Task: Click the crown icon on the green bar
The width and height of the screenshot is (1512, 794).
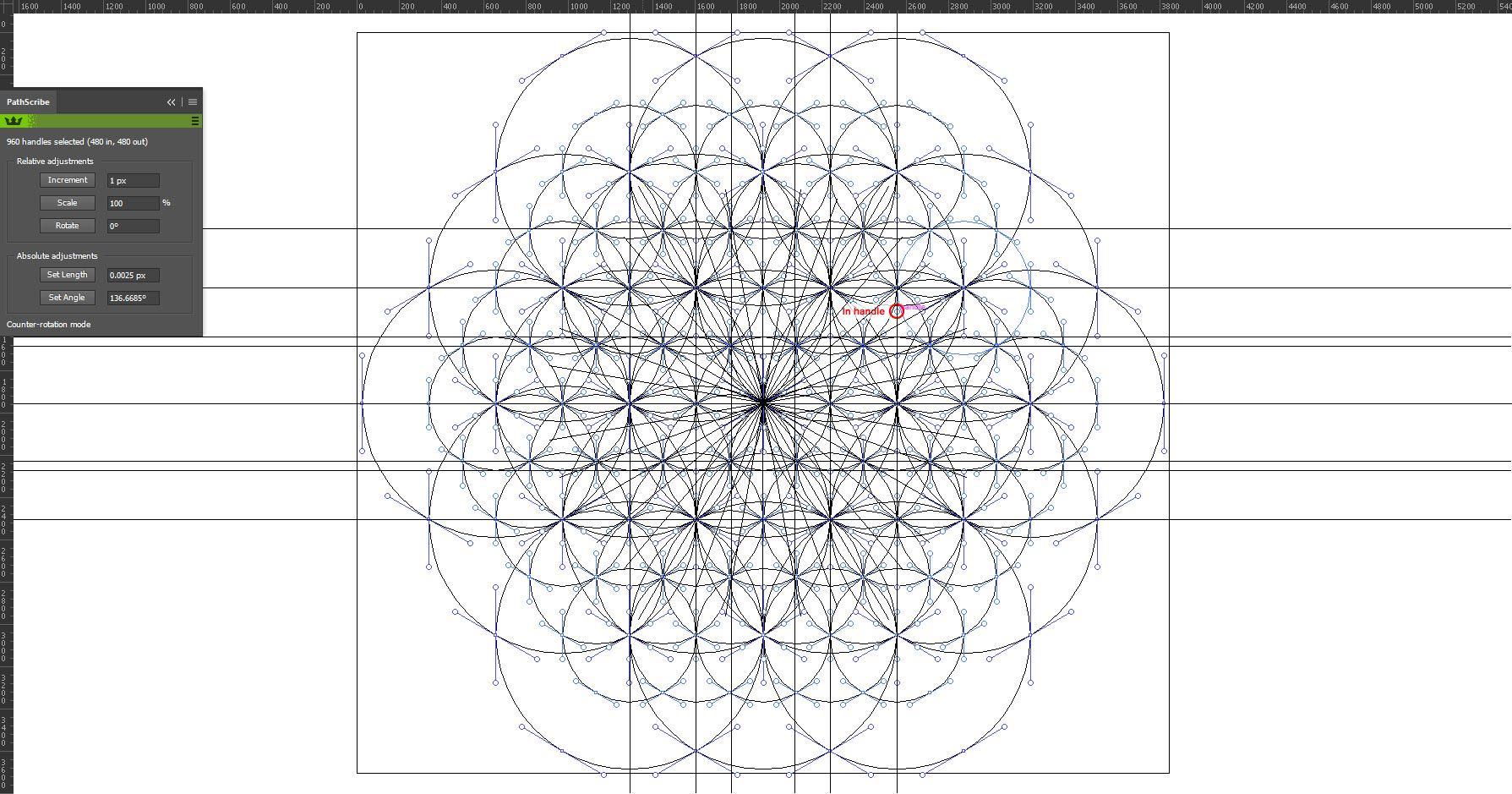Action: coord(12,120)
